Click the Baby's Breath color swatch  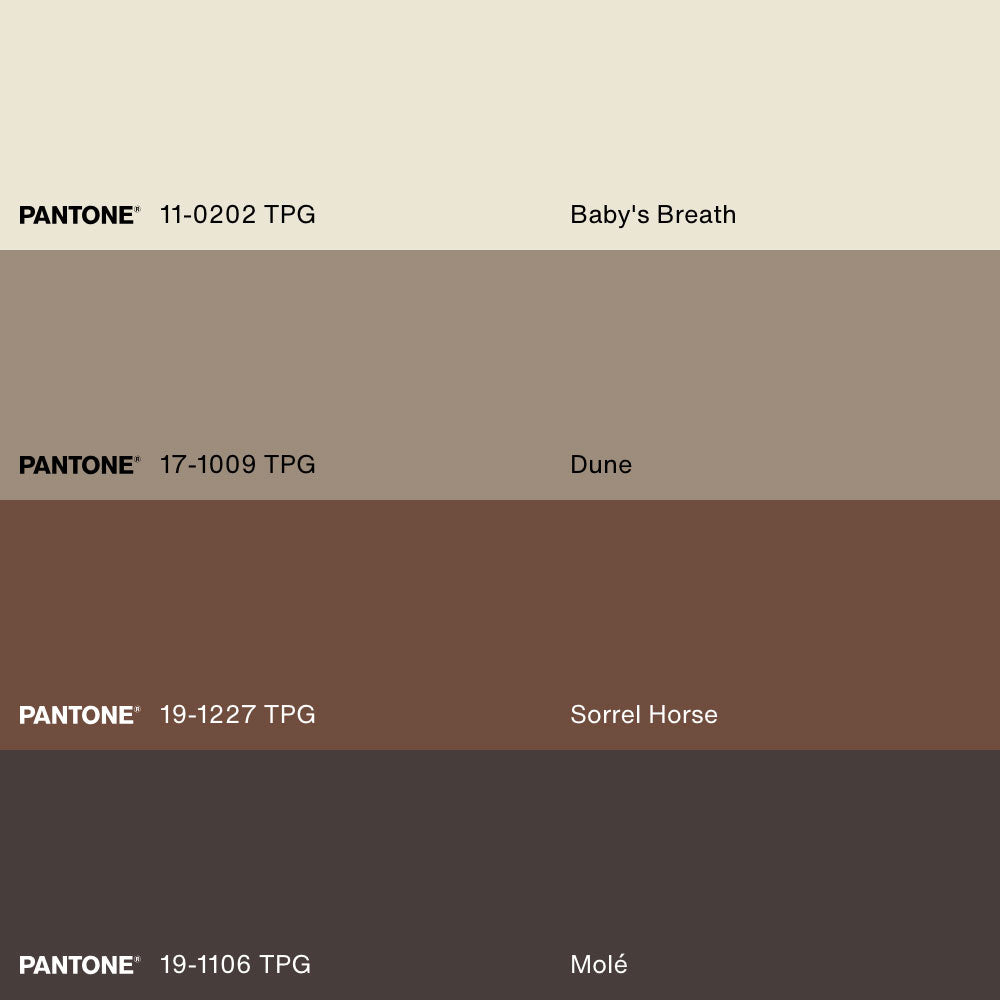(x=500, y=100)
